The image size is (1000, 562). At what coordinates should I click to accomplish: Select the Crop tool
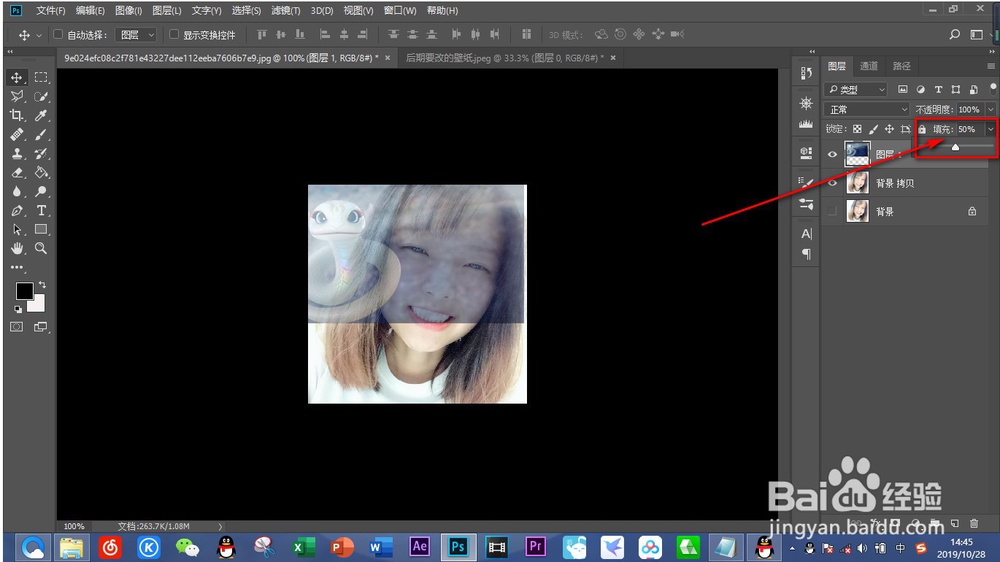[x=17, y=116]
